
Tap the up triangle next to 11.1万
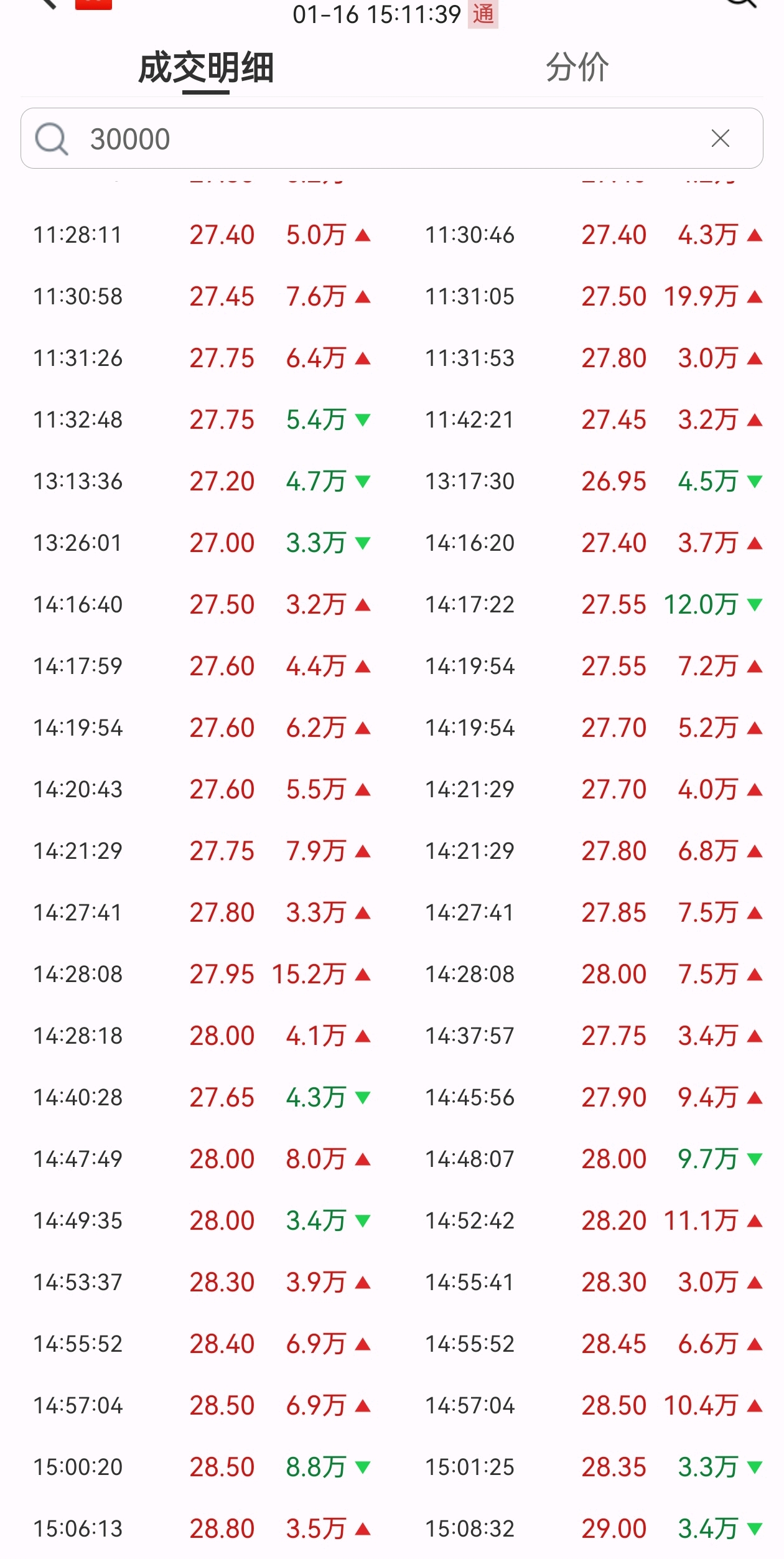[755, 1221]
